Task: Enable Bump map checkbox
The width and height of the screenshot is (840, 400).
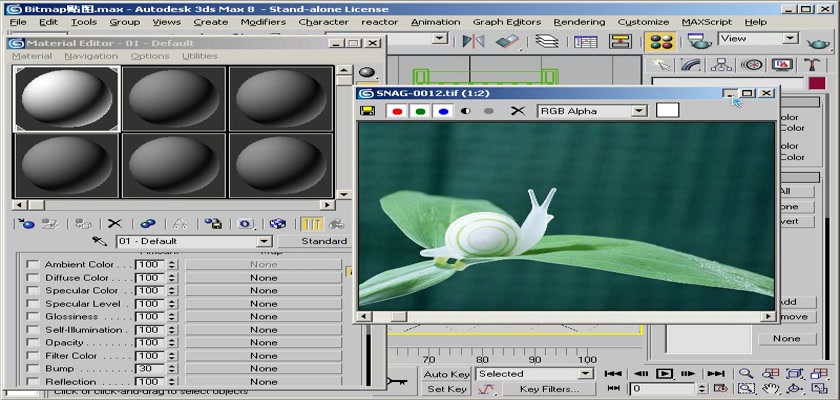Action: (33, 368)
